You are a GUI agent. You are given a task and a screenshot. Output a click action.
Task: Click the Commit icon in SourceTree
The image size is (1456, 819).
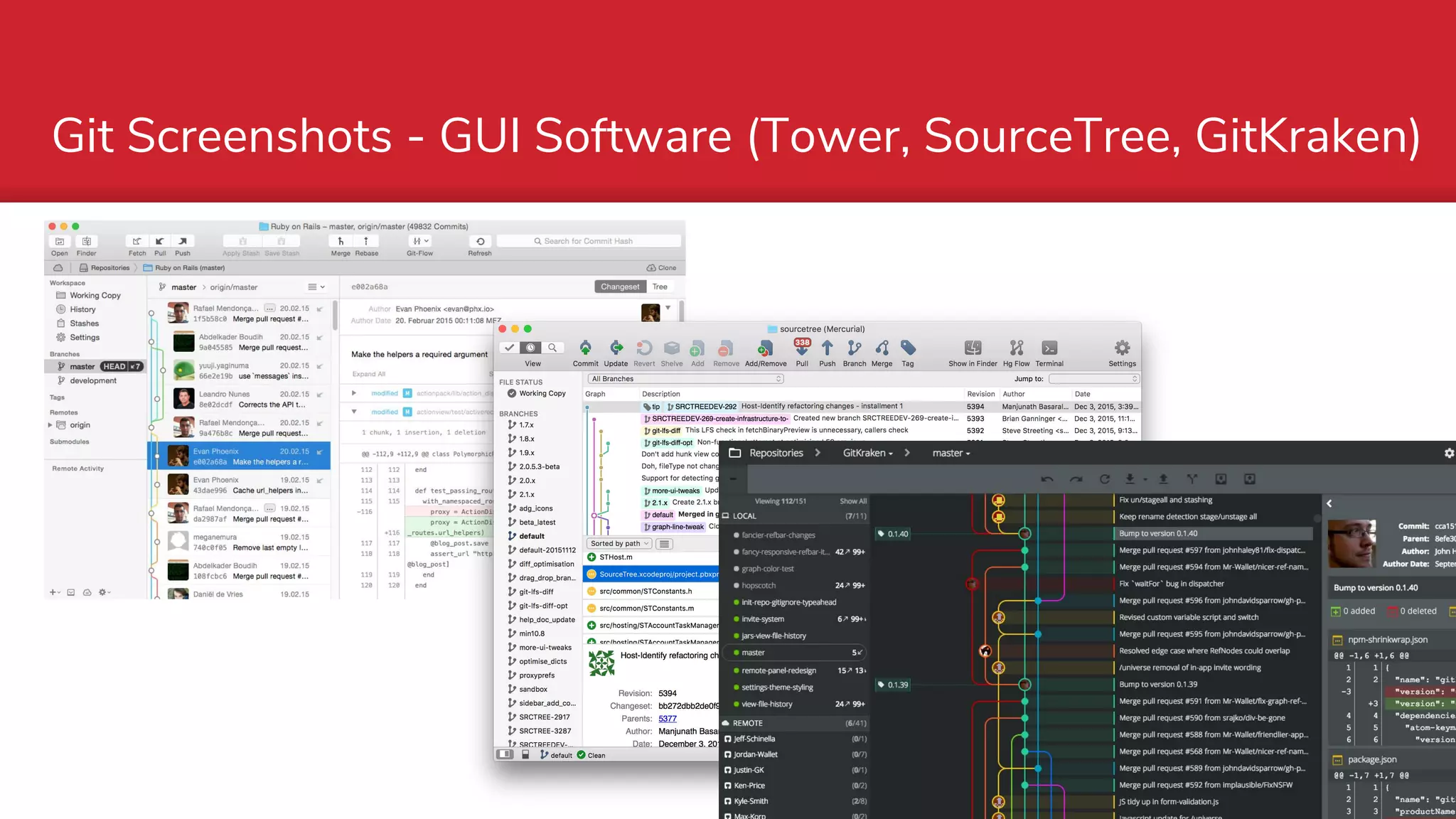(585, 348)
